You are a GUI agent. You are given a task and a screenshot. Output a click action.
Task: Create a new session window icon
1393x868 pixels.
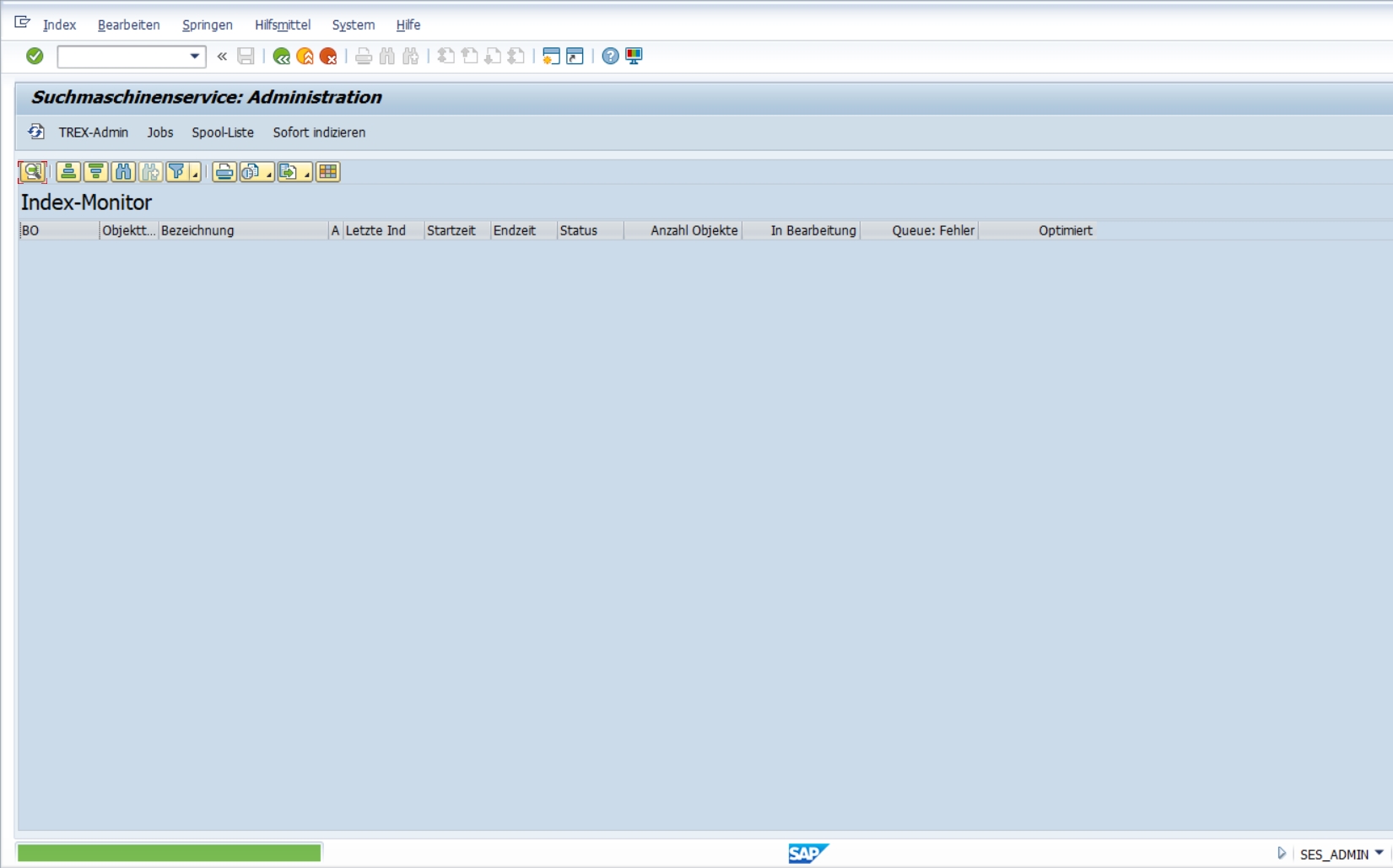tap(551, 57)
